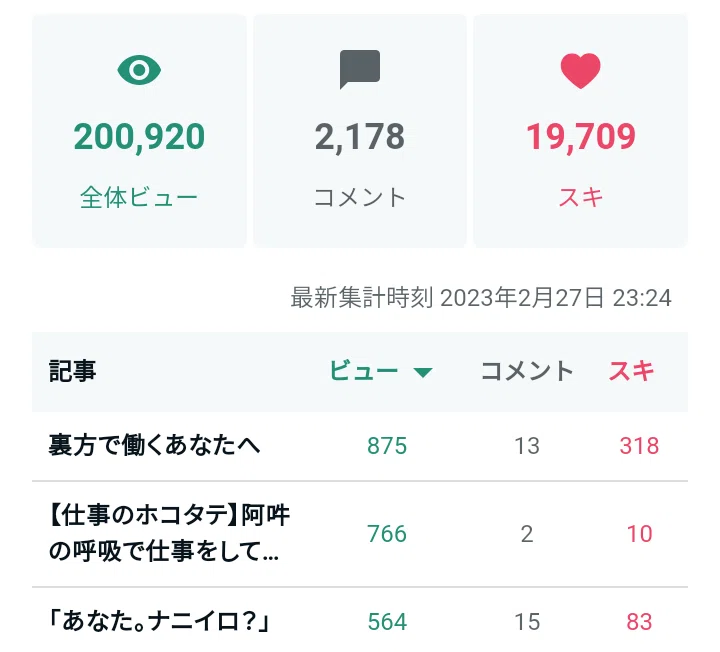The width and height of the screenshot is (720, 652).
Task: Click view count 875 in first row
Action: coord(387,446)
